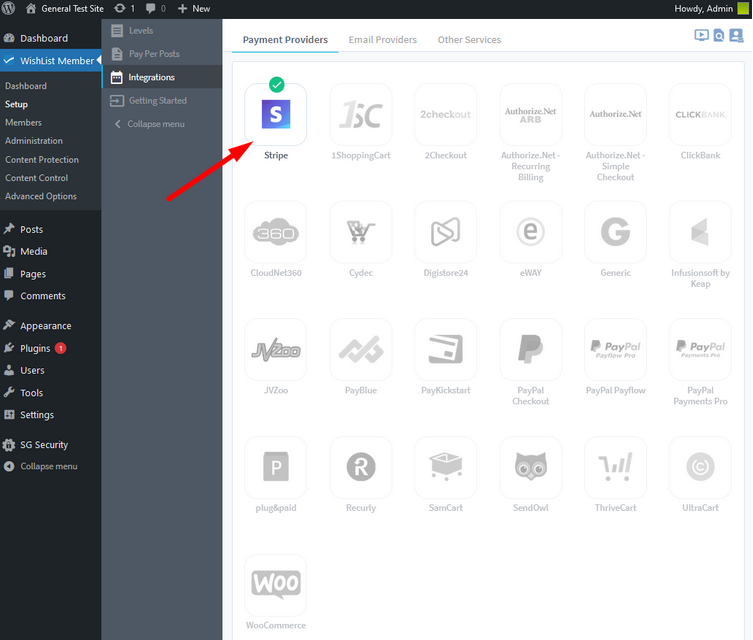Open Pay Per Posts menu item

162,54
